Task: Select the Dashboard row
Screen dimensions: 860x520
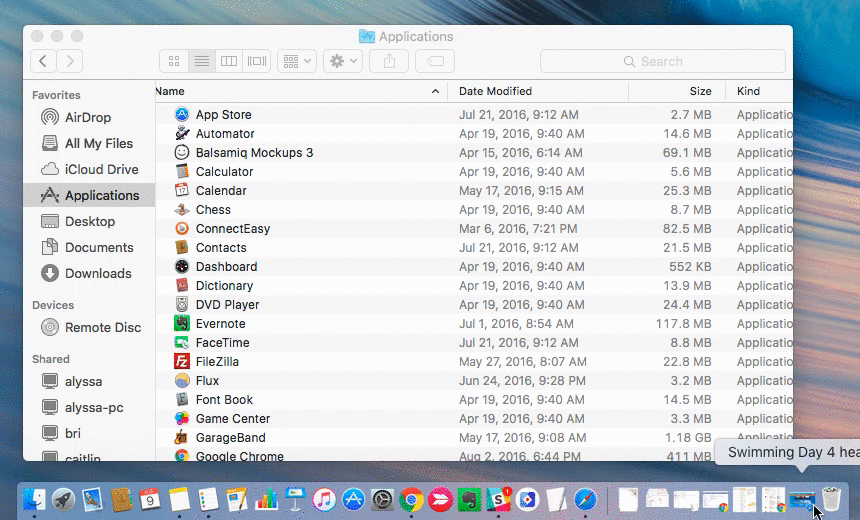Action: pyautogui.click(x=474, y=267)
